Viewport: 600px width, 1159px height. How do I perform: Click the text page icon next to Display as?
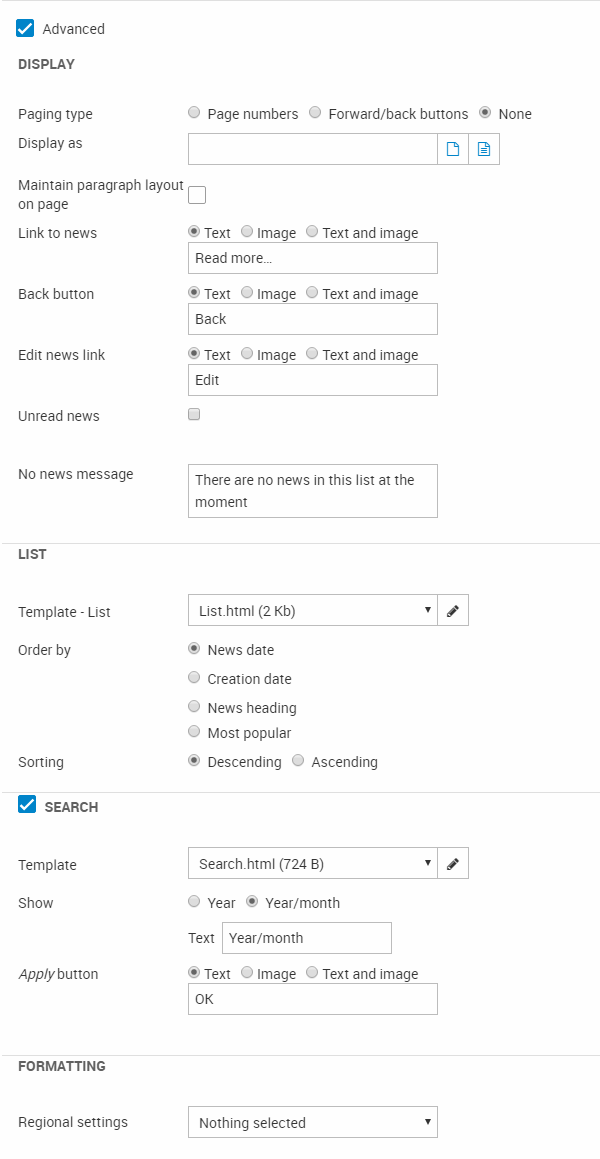point(484,149)
